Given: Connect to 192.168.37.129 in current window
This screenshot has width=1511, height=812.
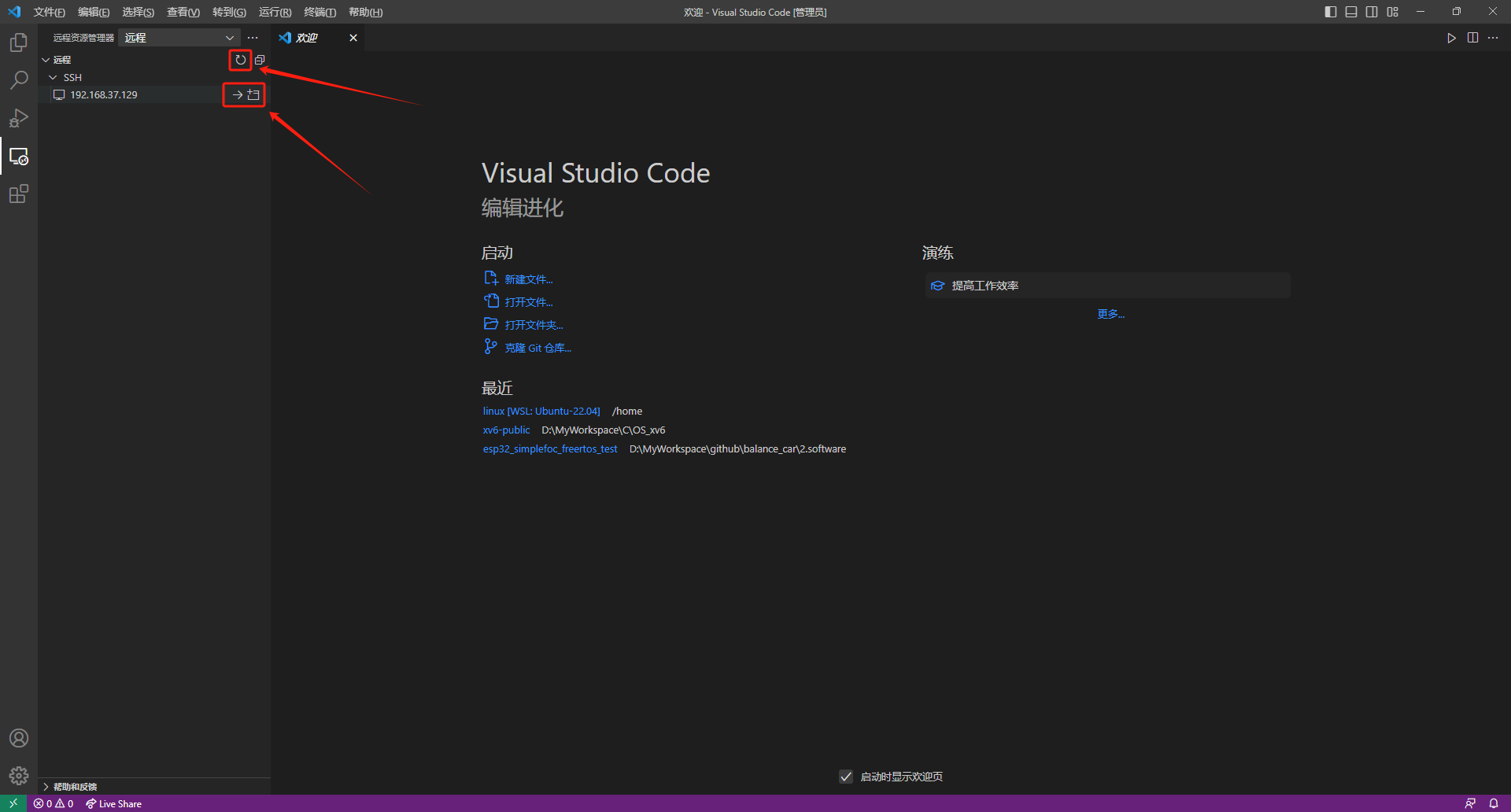Looking at the screenshot, I should click(x=237, y=94).
